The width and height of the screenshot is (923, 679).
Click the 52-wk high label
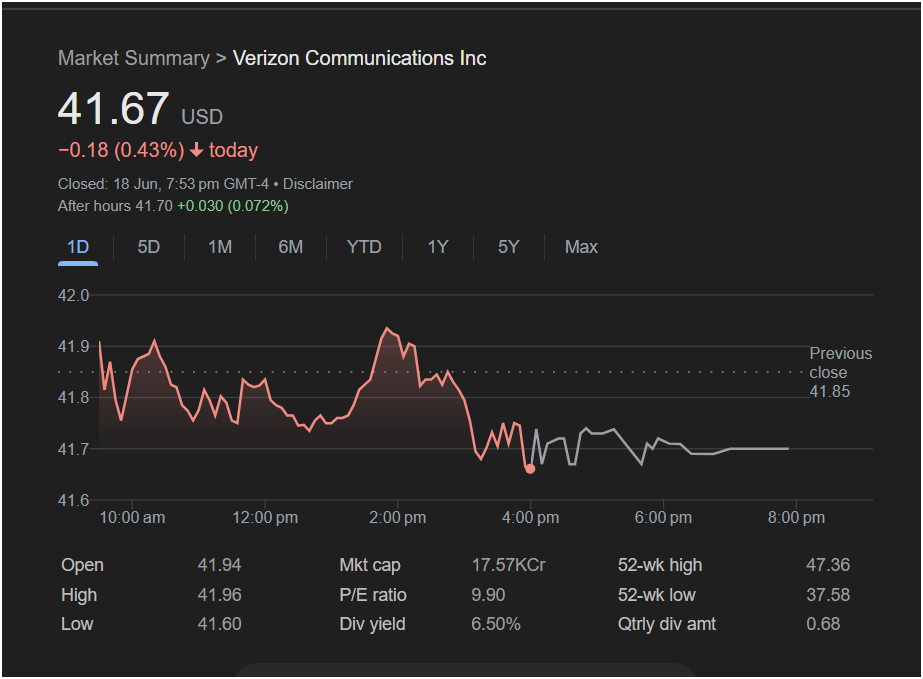(x=660, y=565)
